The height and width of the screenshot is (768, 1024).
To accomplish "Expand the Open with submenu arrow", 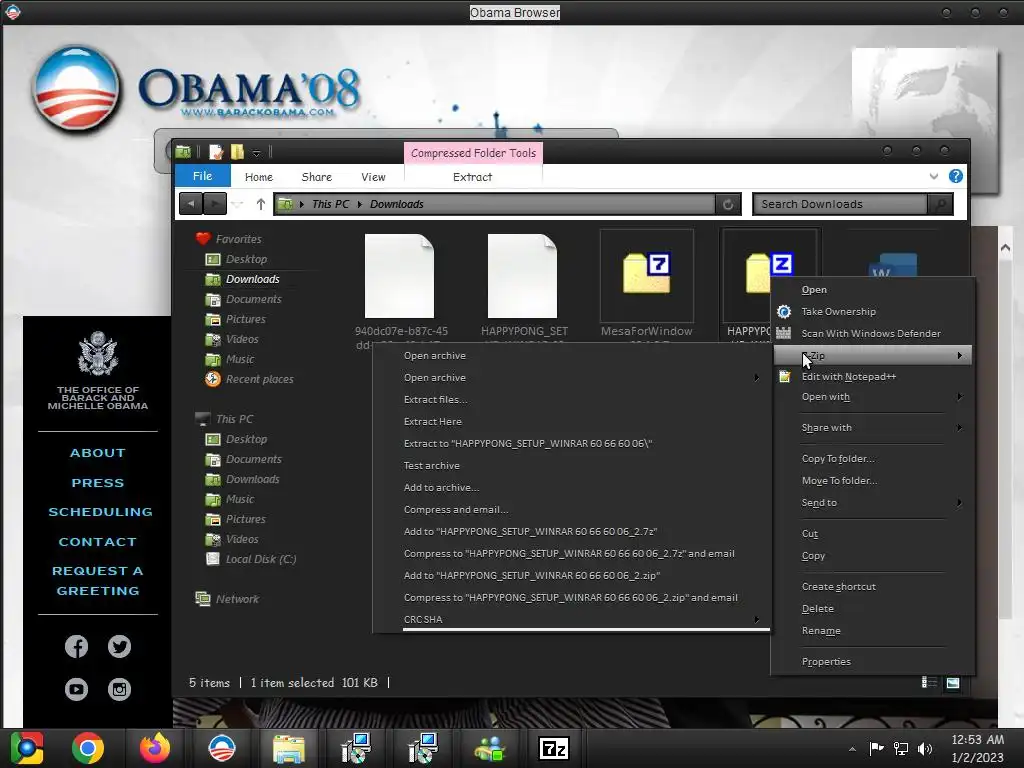I will 959,396.
